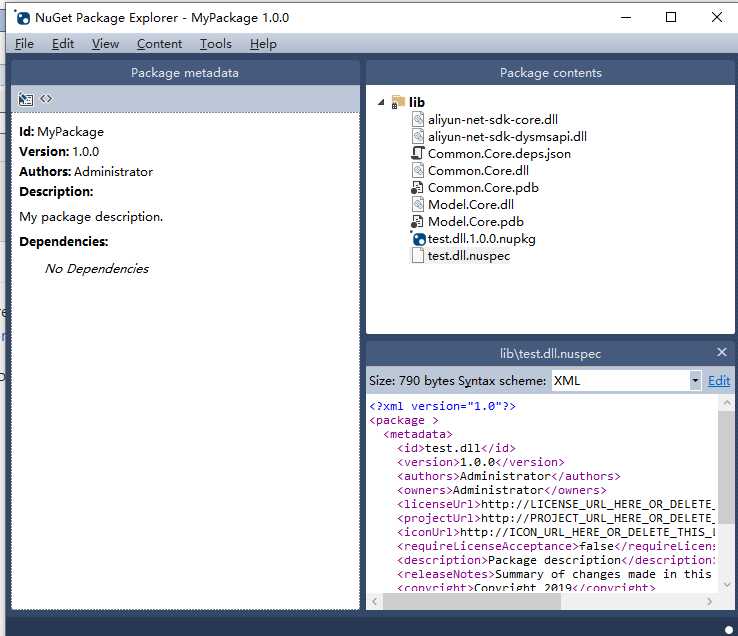738x636 pixels.
Task: Select Model.Core.dll in the tree
Action: (471, 204)
